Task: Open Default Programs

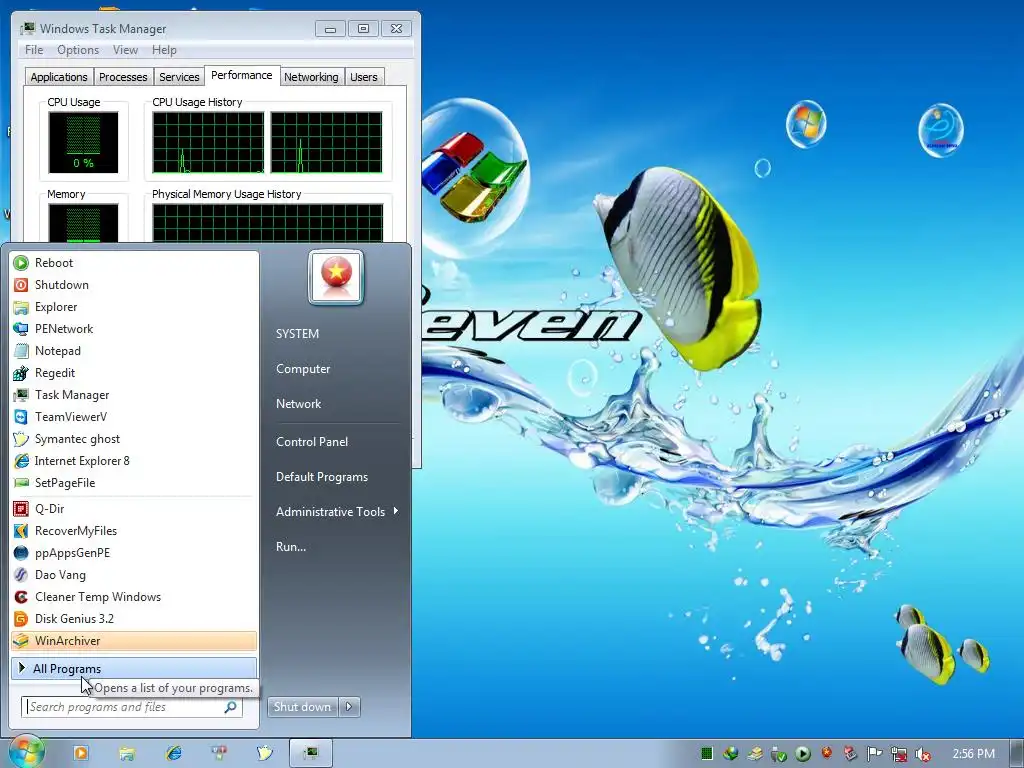Action: tap(322, 477)
